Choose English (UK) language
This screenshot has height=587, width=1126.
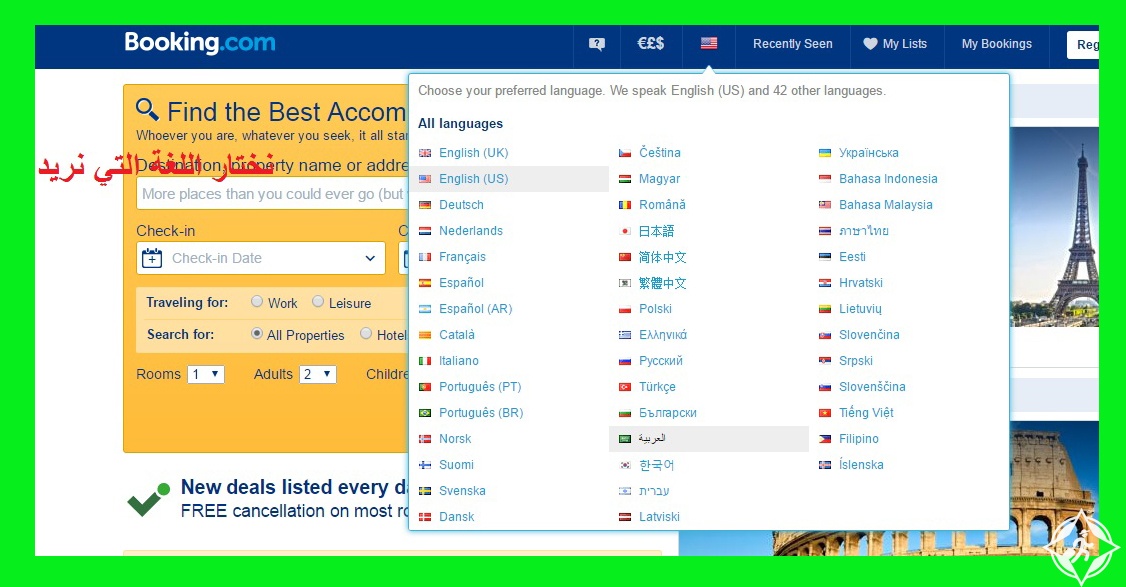(x=473, y=153)
